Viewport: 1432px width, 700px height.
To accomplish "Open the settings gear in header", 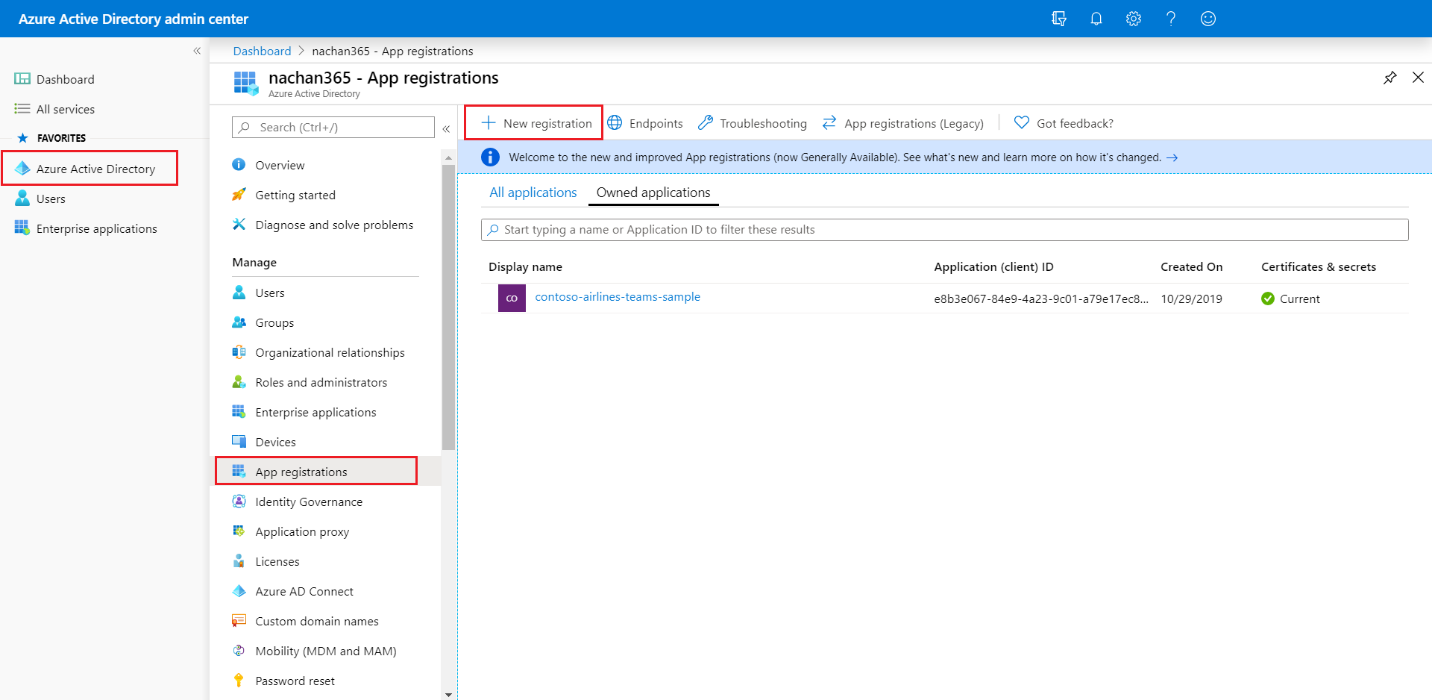I will click(1133, 19).
